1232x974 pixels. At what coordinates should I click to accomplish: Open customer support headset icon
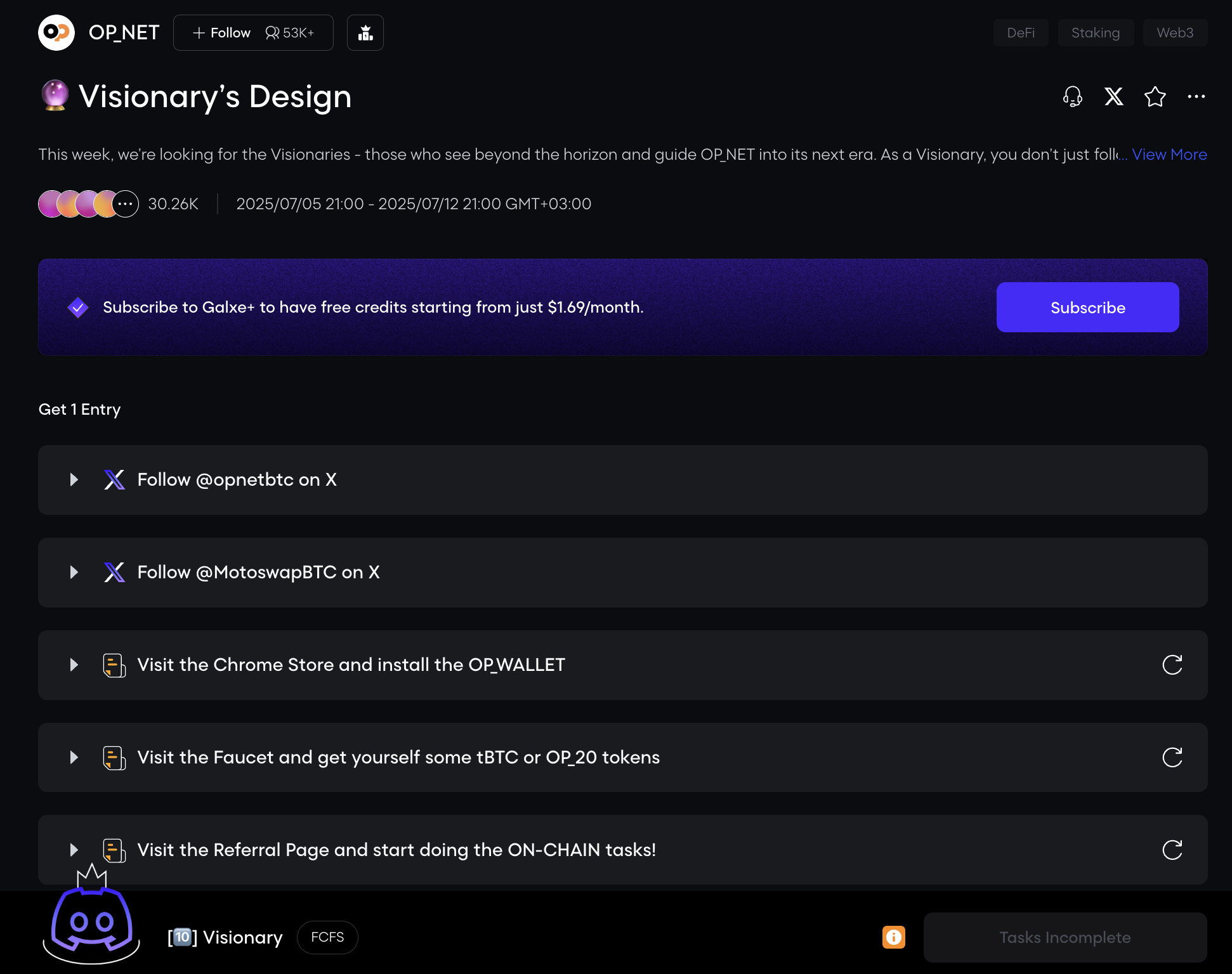coord(1072,96)
